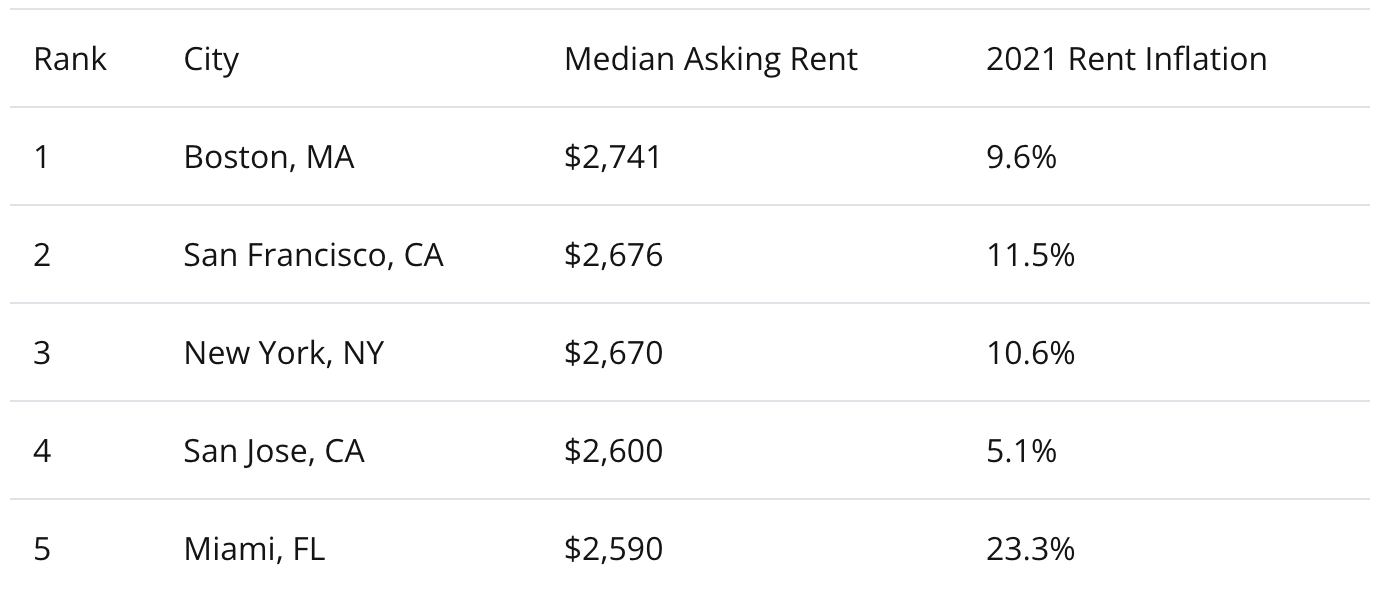Click the 2021 Rent Inflation header
This screenshot has height=596, width=1376.
point(1126,59)
